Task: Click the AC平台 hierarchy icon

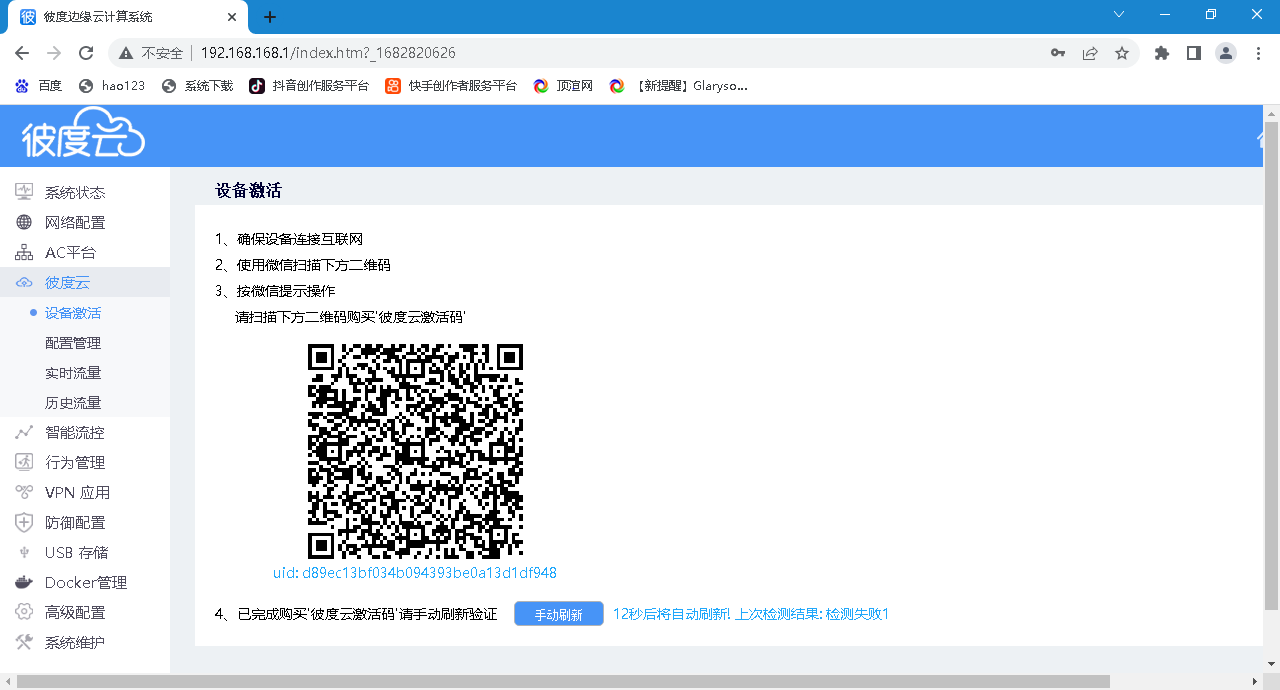Action: pos(24,252)
